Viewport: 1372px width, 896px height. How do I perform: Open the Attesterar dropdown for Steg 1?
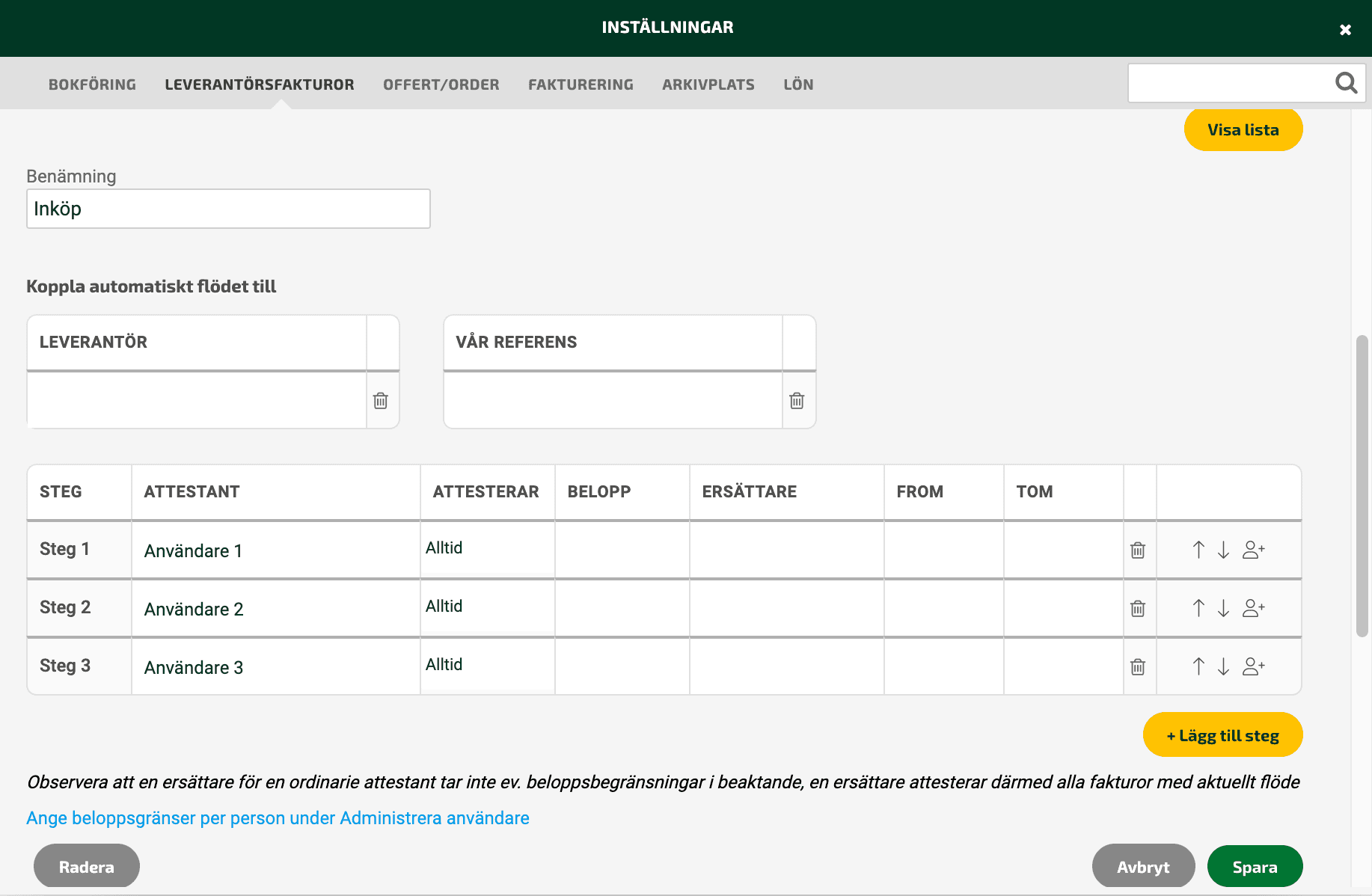click(488, 548)
